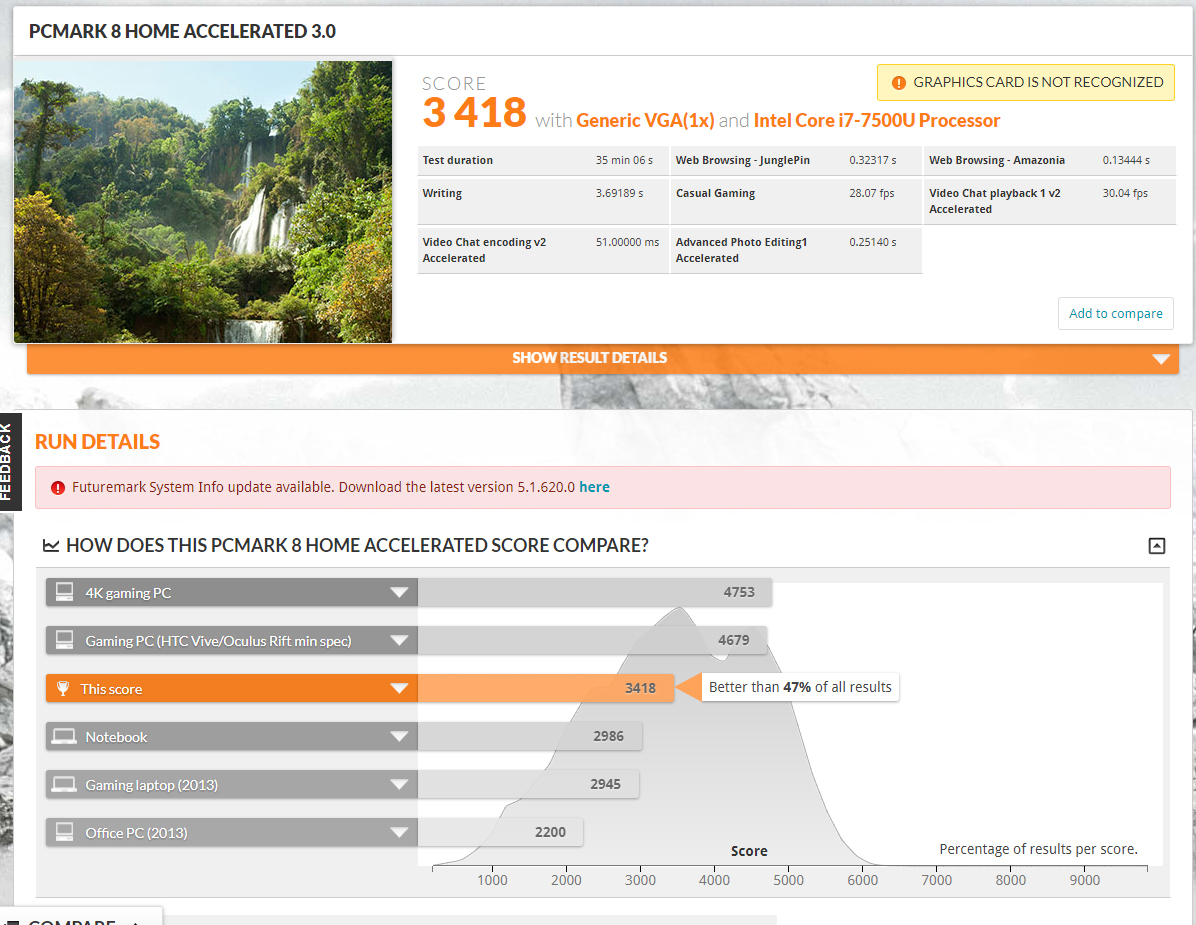Click the desktop icon on 4K gaming PC row

64,592
